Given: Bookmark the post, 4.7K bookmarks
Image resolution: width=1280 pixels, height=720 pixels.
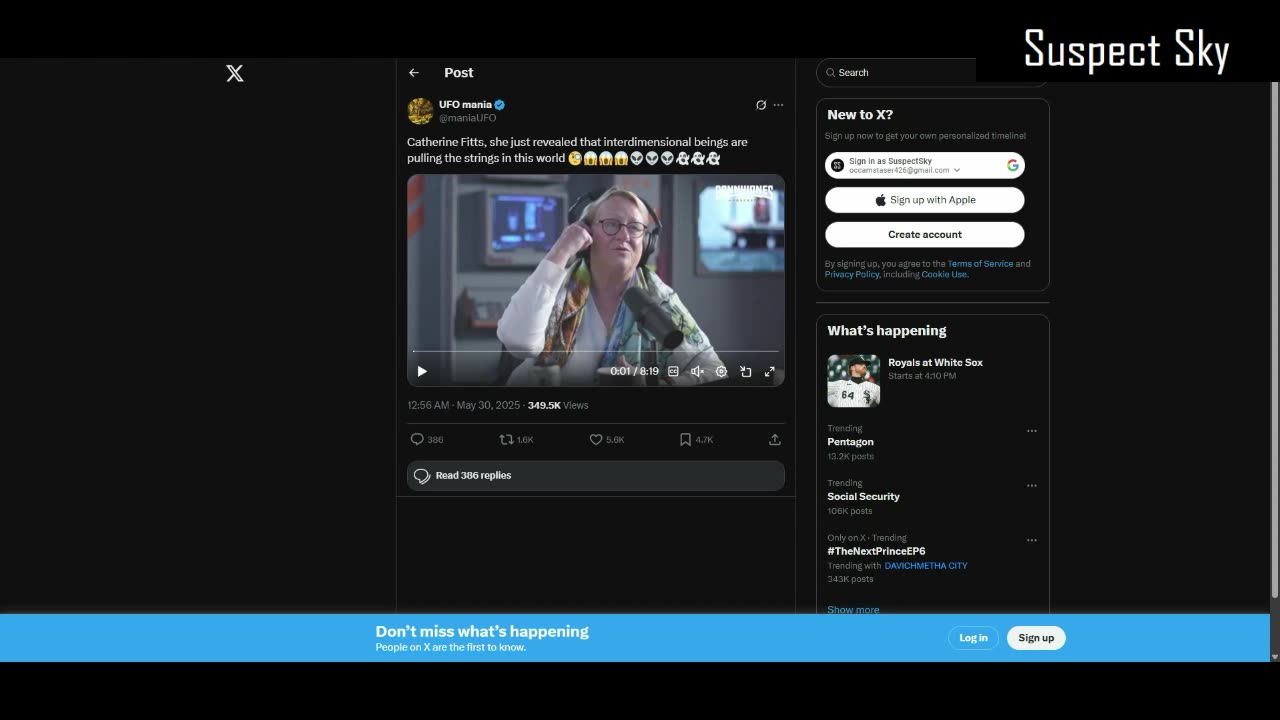Looking at the screenshot, I should pos(696,439).
